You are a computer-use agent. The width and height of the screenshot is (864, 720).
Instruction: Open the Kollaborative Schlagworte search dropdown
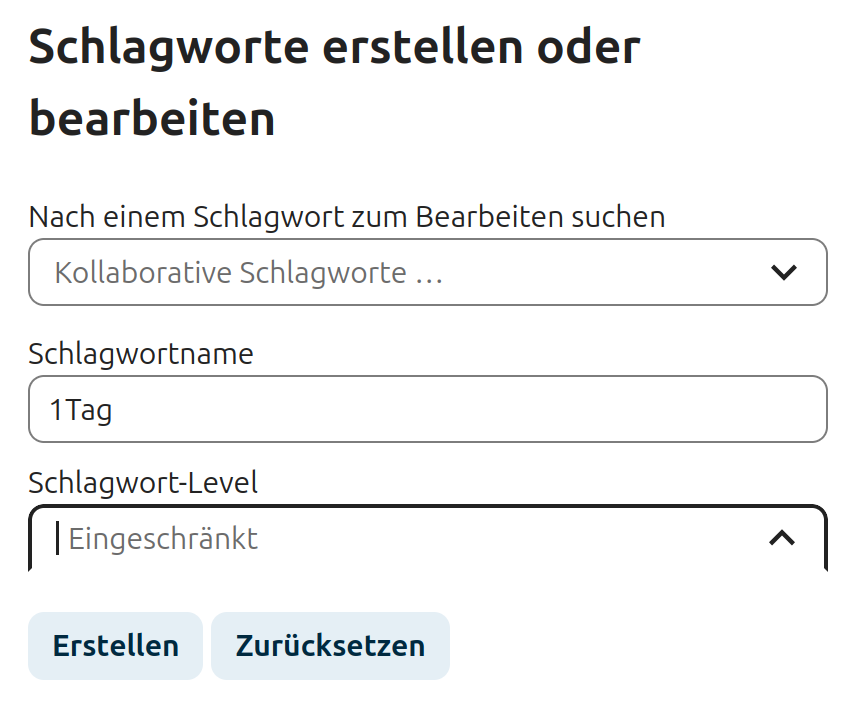[x=428, y=272]
